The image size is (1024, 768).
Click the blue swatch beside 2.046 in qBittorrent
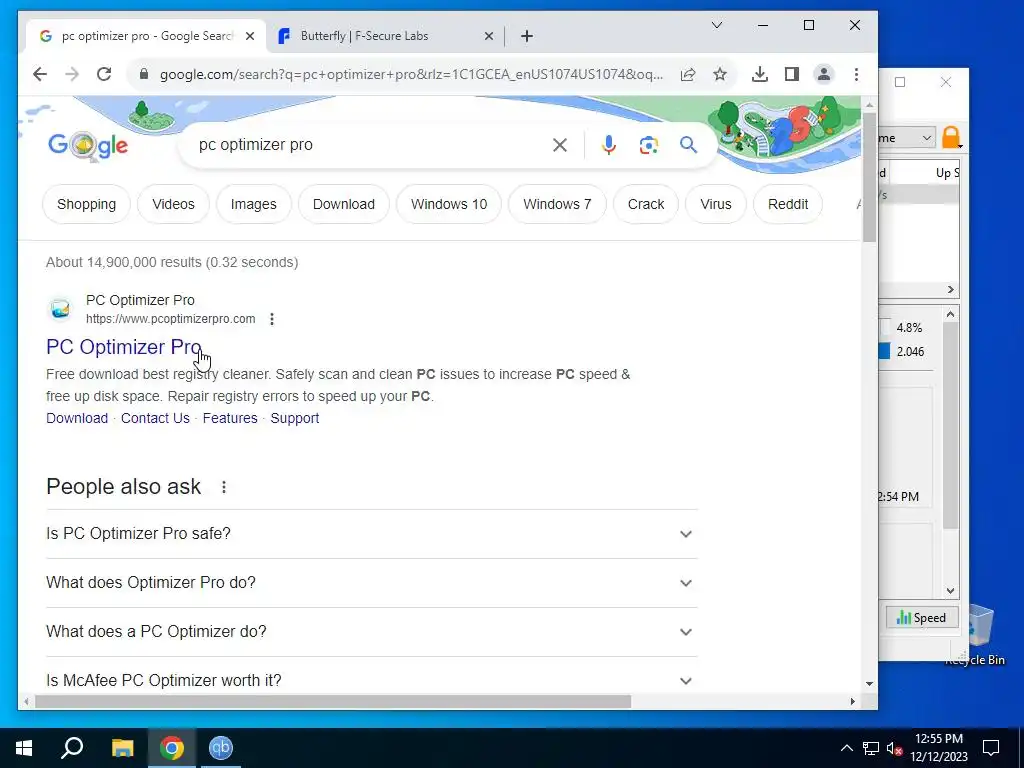click(884, 351)
